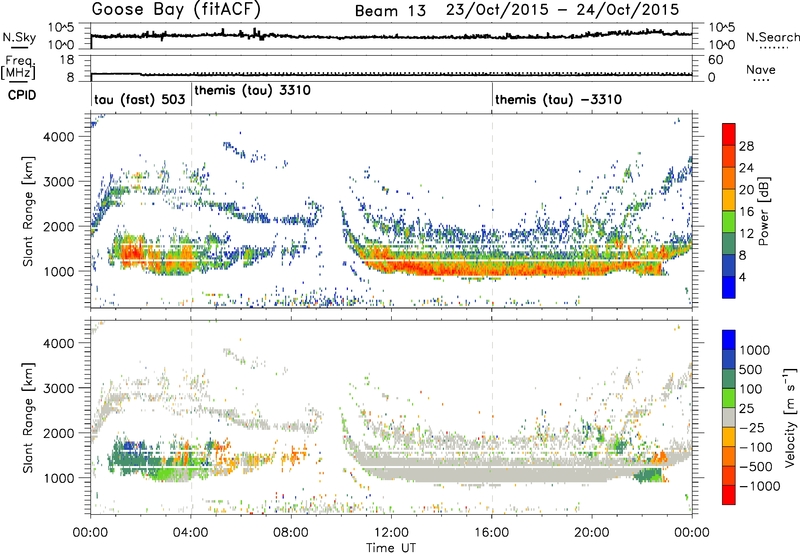Click the '4000' tick on the power panel
The image size is (800, 554).
click(58, 137)
